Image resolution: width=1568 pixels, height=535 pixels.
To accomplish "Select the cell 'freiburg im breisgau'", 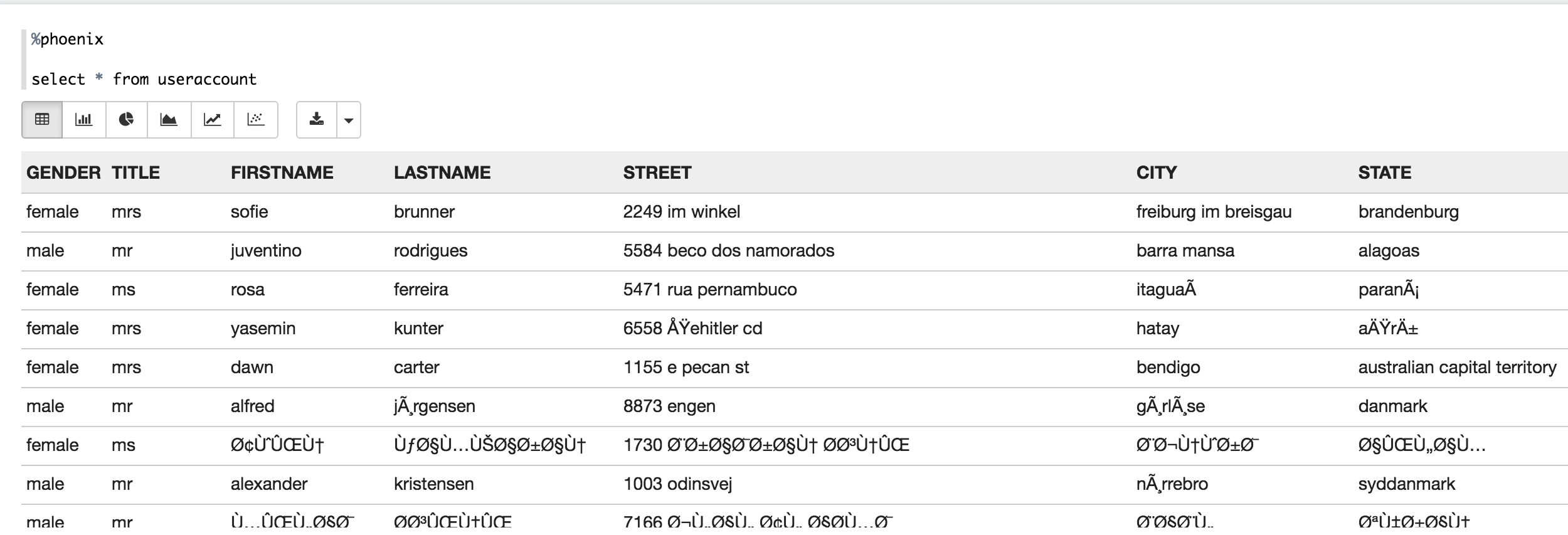I will [x=1214, y=212].
